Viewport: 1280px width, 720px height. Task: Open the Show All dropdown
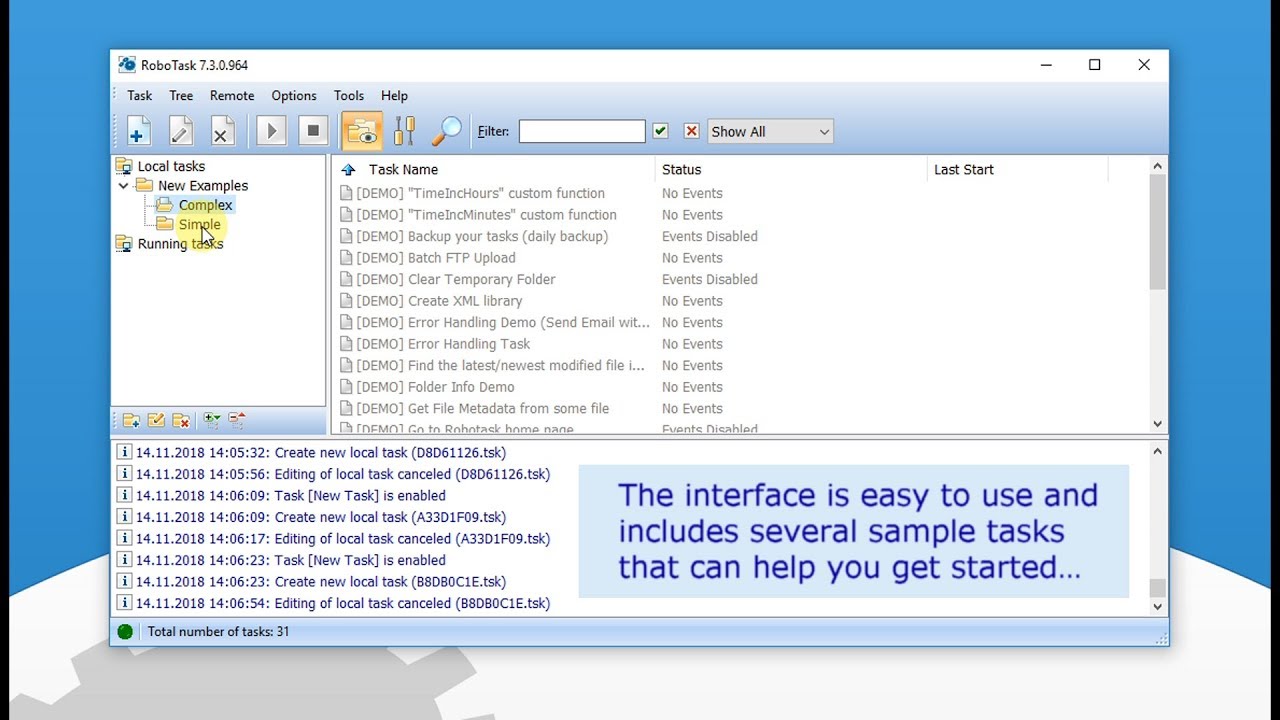pos(770,131)
